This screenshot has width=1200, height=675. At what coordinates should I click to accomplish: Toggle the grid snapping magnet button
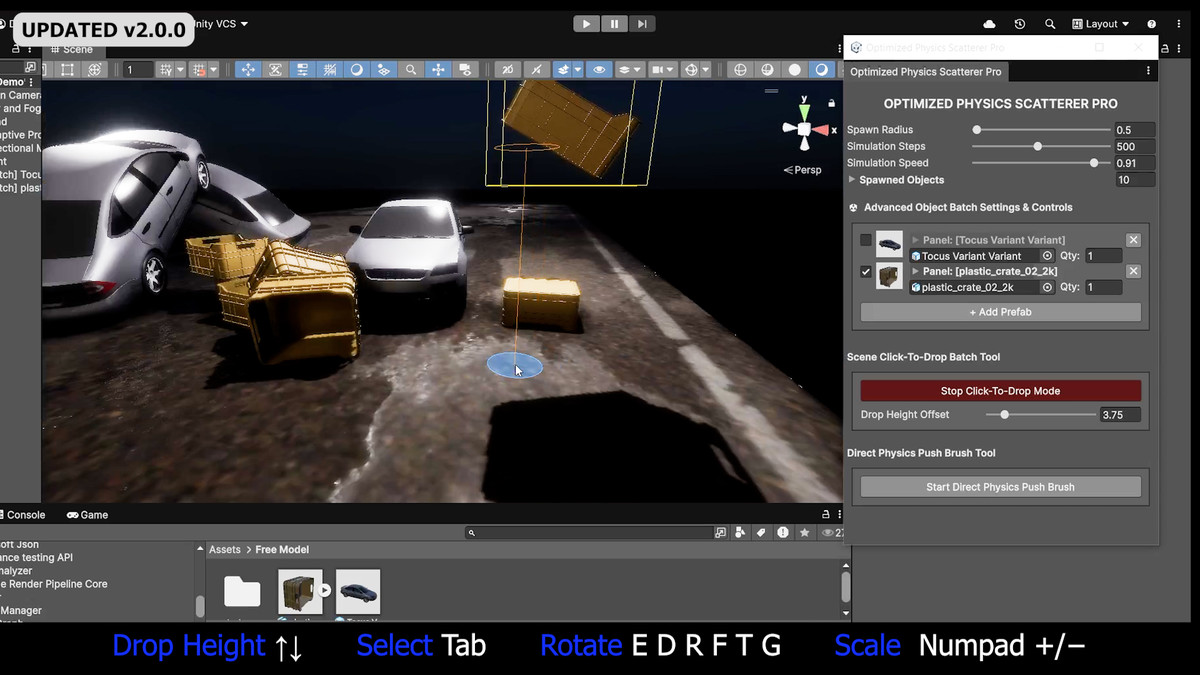(199, 70)
